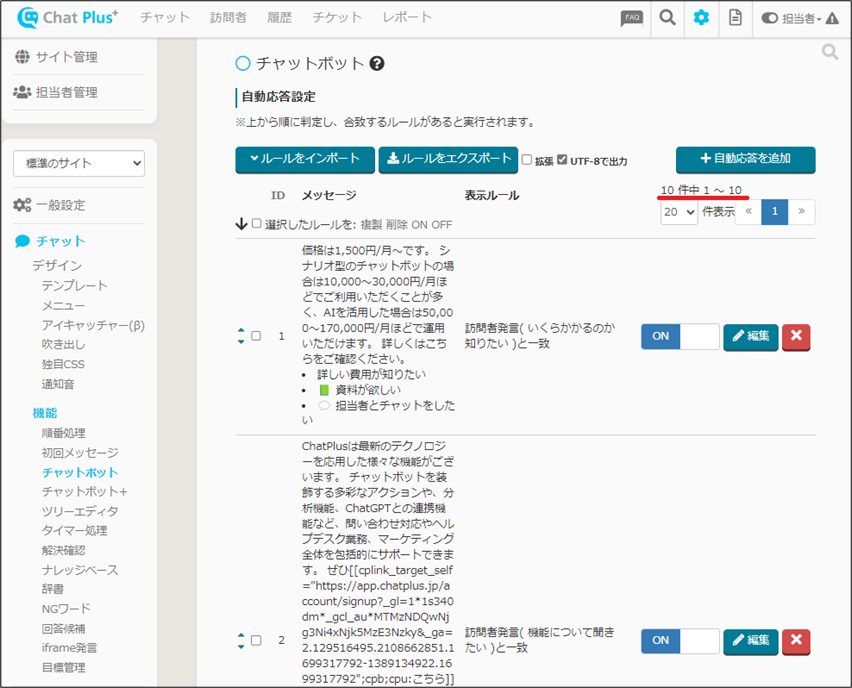The image size is (852, 688).
Task: Delete rule 1 with red X button
Action: point(796,336)
